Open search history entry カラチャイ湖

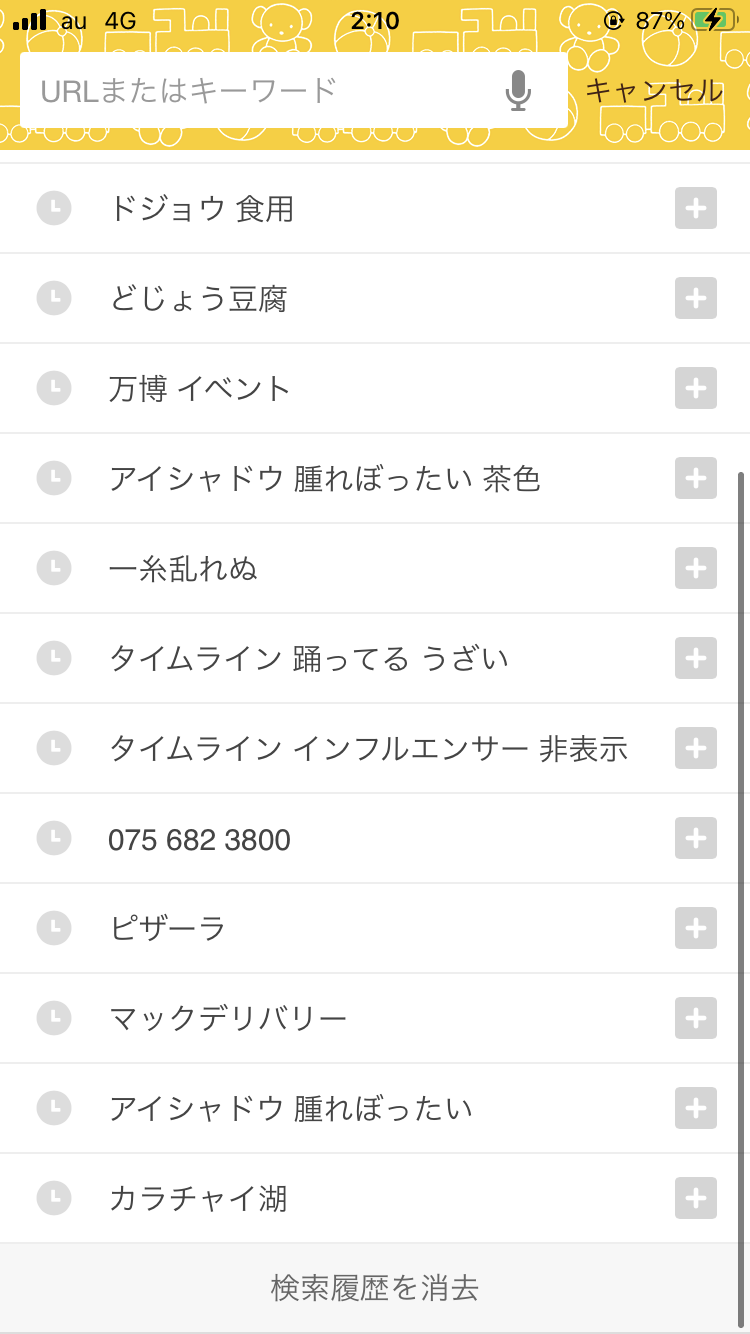(x=198, y=1198)
